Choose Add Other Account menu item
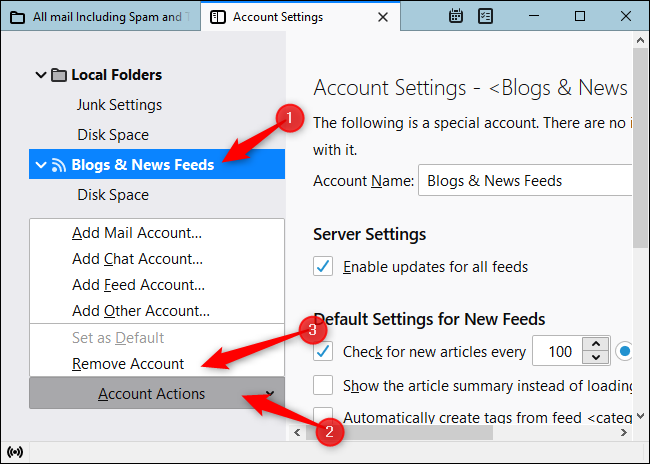The height and width of the screenshot is (464, 650). click(x=157, y=311)
